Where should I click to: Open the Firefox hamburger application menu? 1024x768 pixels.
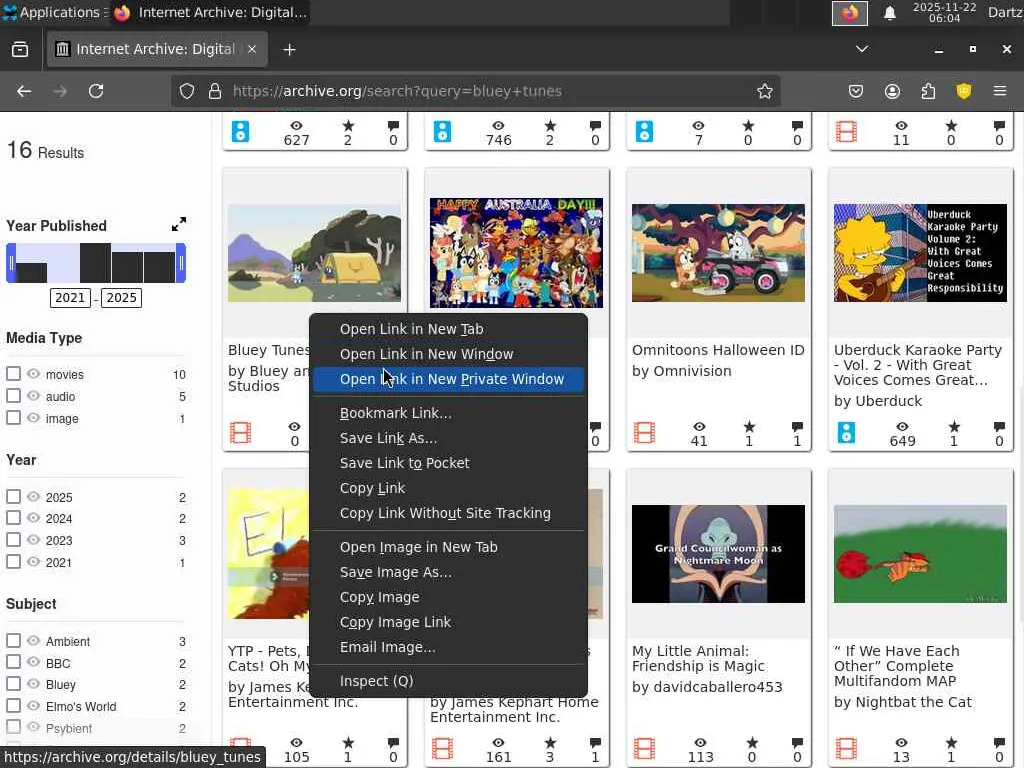coord(1000,91)
